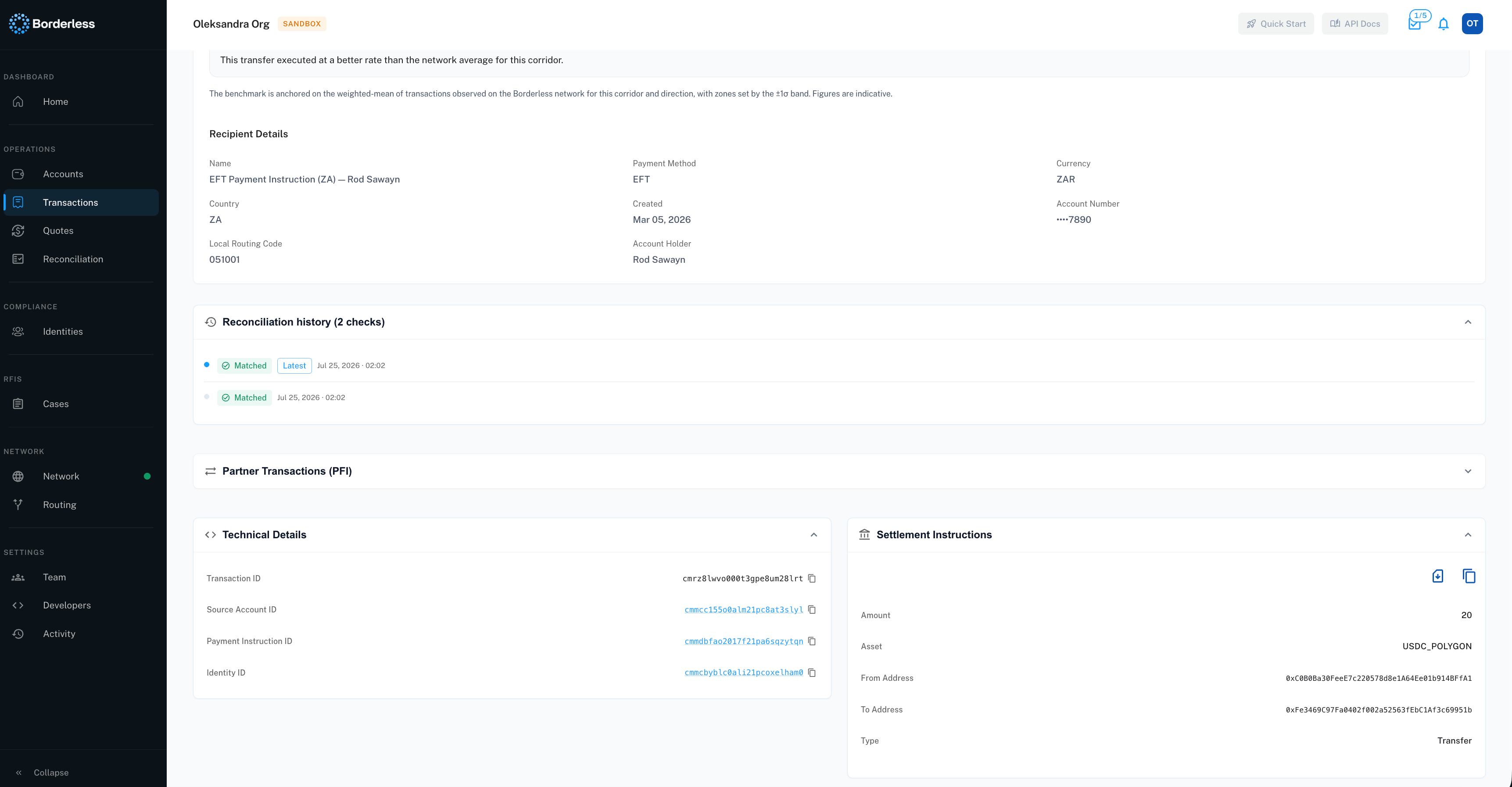Click the Borderless logo
Viewport: 1512px width, 787px height.
coord(52,24)
